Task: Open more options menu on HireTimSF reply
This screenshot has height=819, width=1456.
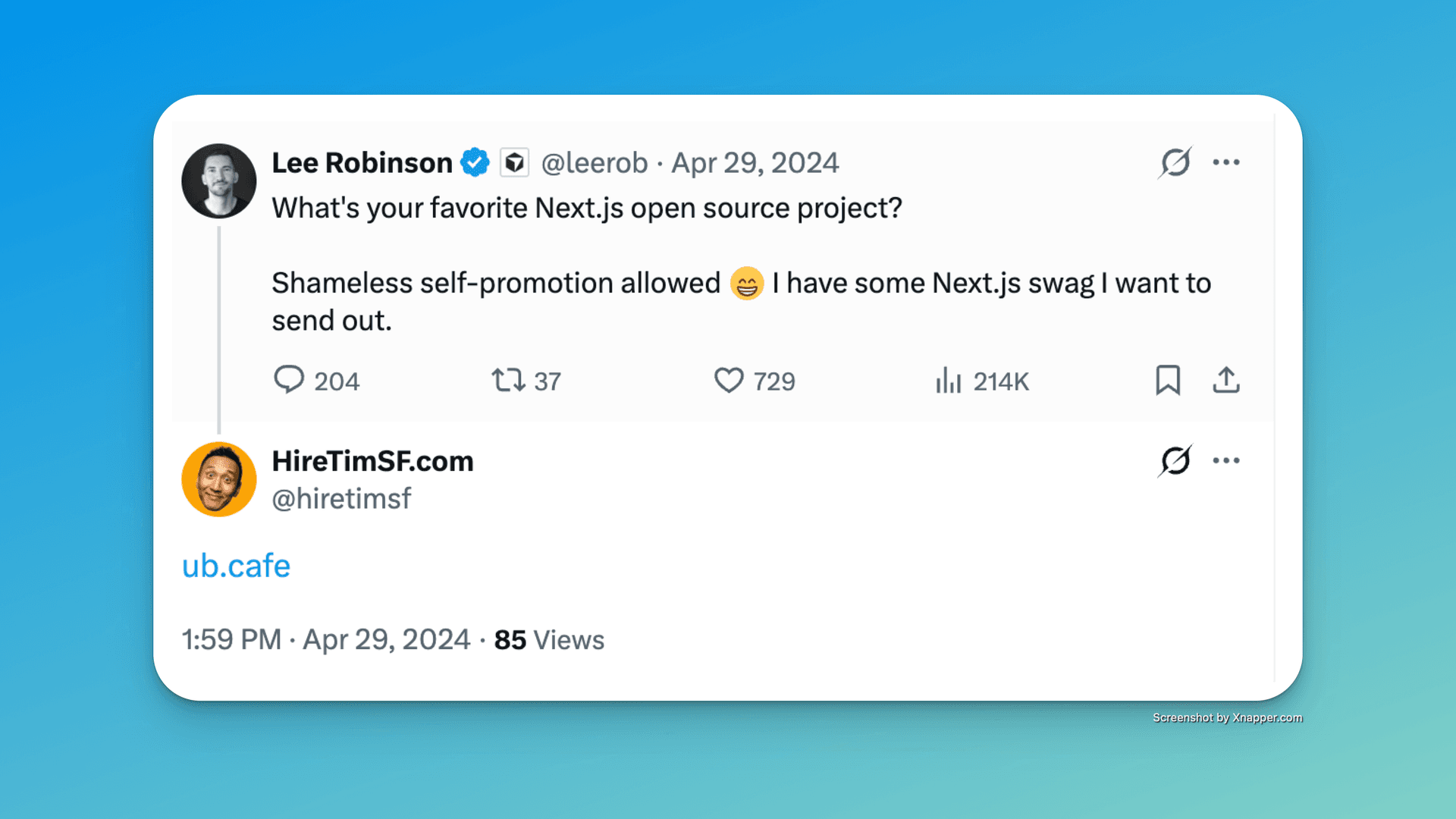Action: click(x=1226, y=460)
